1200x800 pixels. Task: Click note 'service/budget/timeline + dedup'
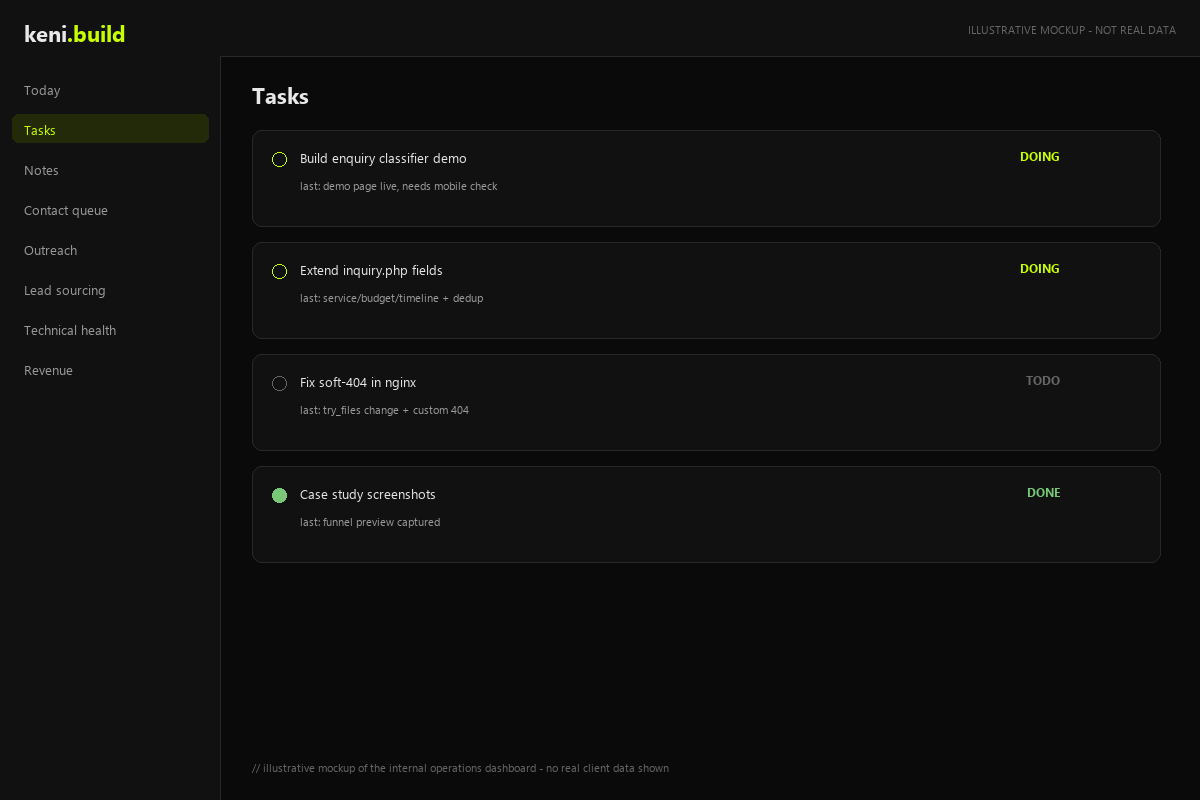pos(403,299)
